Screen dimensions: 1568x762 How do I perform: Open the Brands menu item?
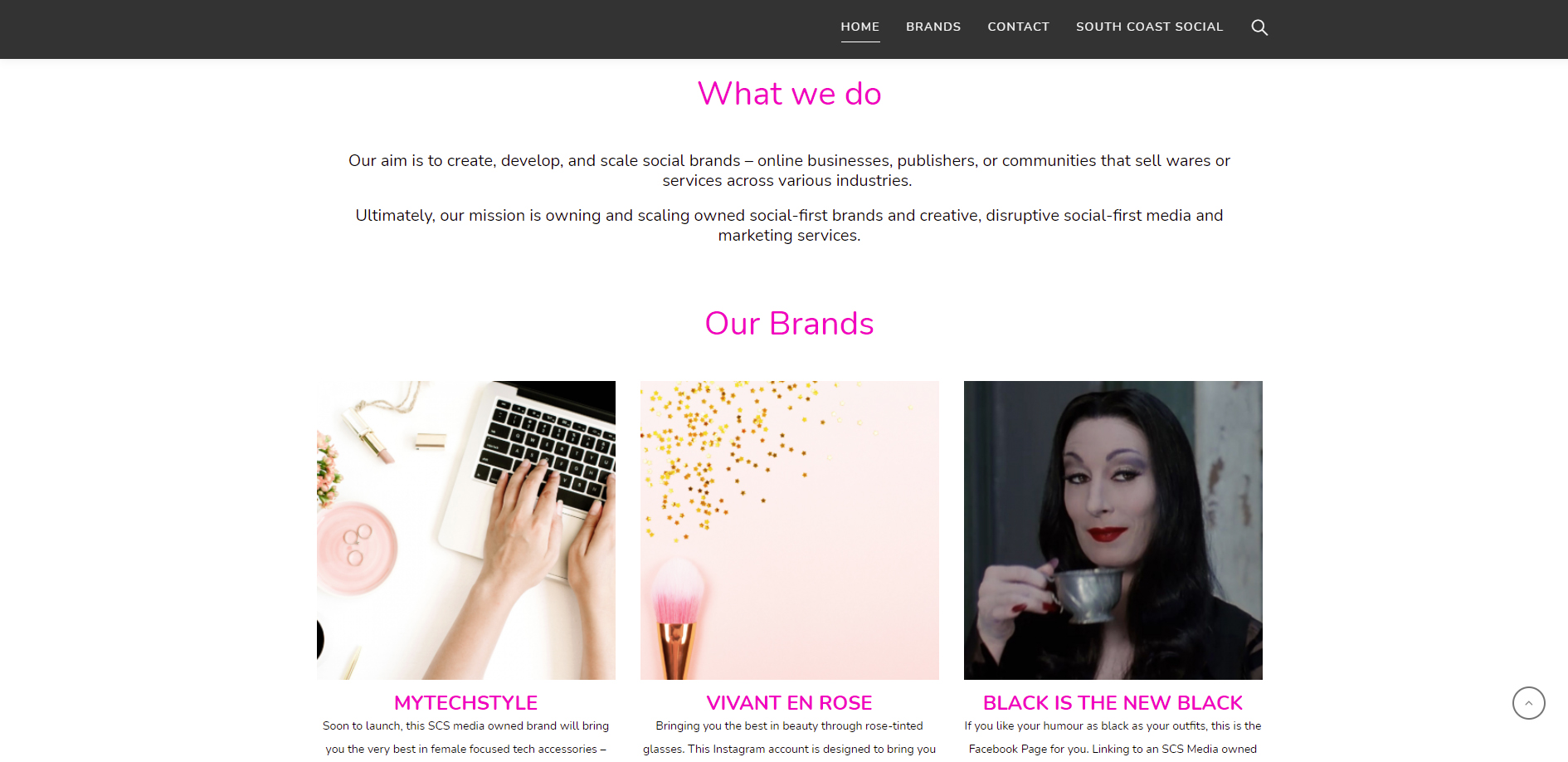933,27
